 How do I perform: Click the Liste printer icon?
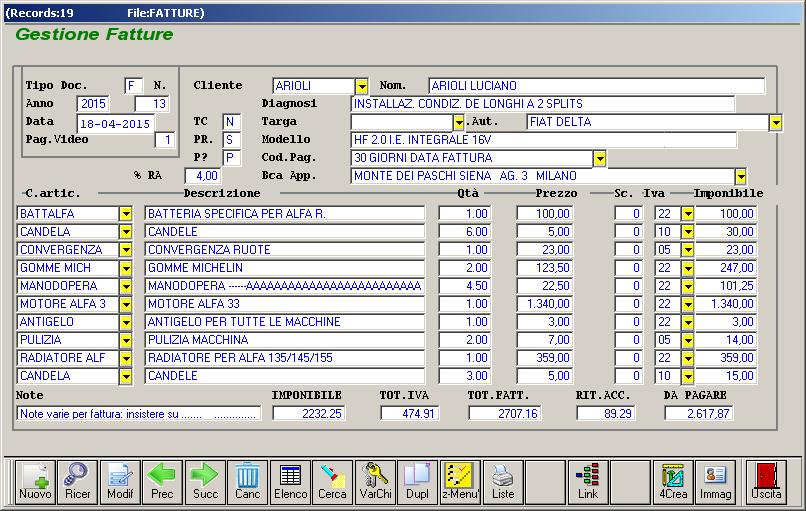tap(503, 481)
